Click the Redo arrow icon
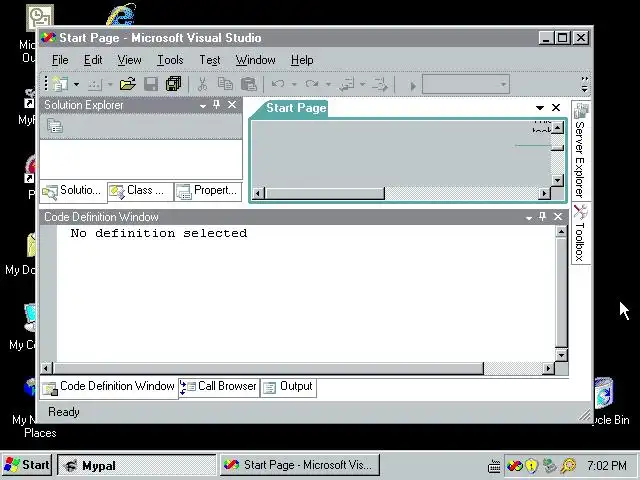The image size is (640, 480). [x=312, y=84]
